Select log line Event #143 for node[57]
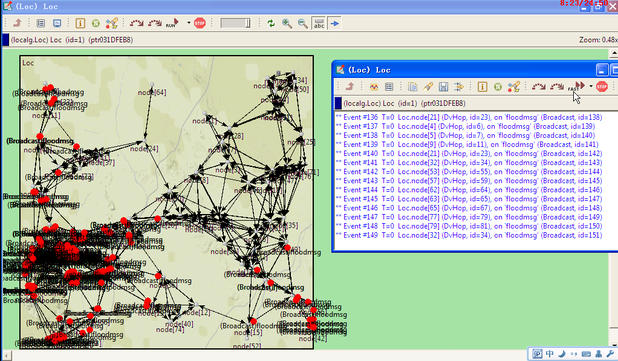The width and height of the screenshot is (618, 361). tap(469, 180)
